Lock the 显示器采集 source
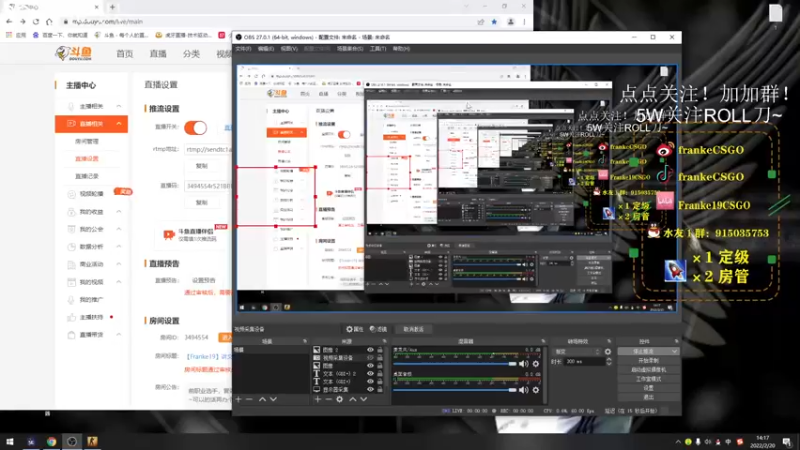 (x=380, y=389)
